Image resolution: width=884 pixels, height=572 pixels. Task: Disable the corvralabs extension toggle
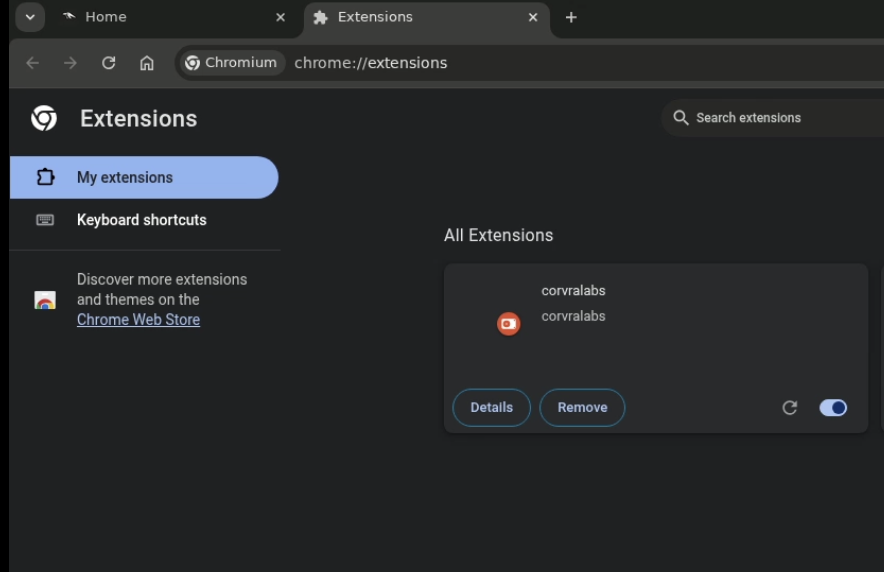tap(833, 407)
